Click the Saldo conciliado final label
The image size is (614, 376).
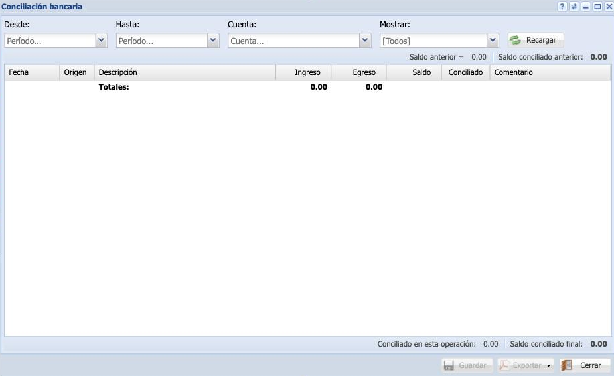pos(546,344)
